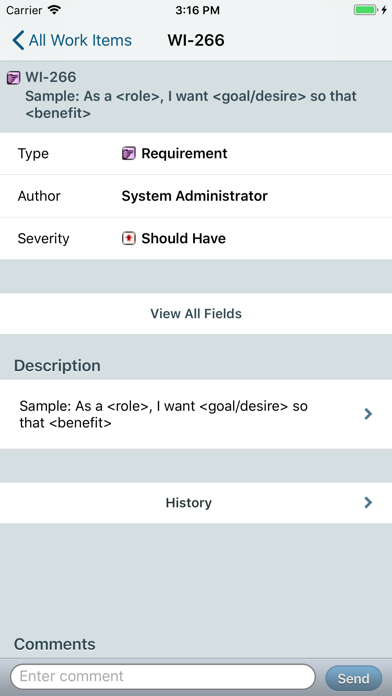Focus the Enter comment field
The height and width of the screenshot is (696, 392).
pyautogui.click(x=162, y=676)
